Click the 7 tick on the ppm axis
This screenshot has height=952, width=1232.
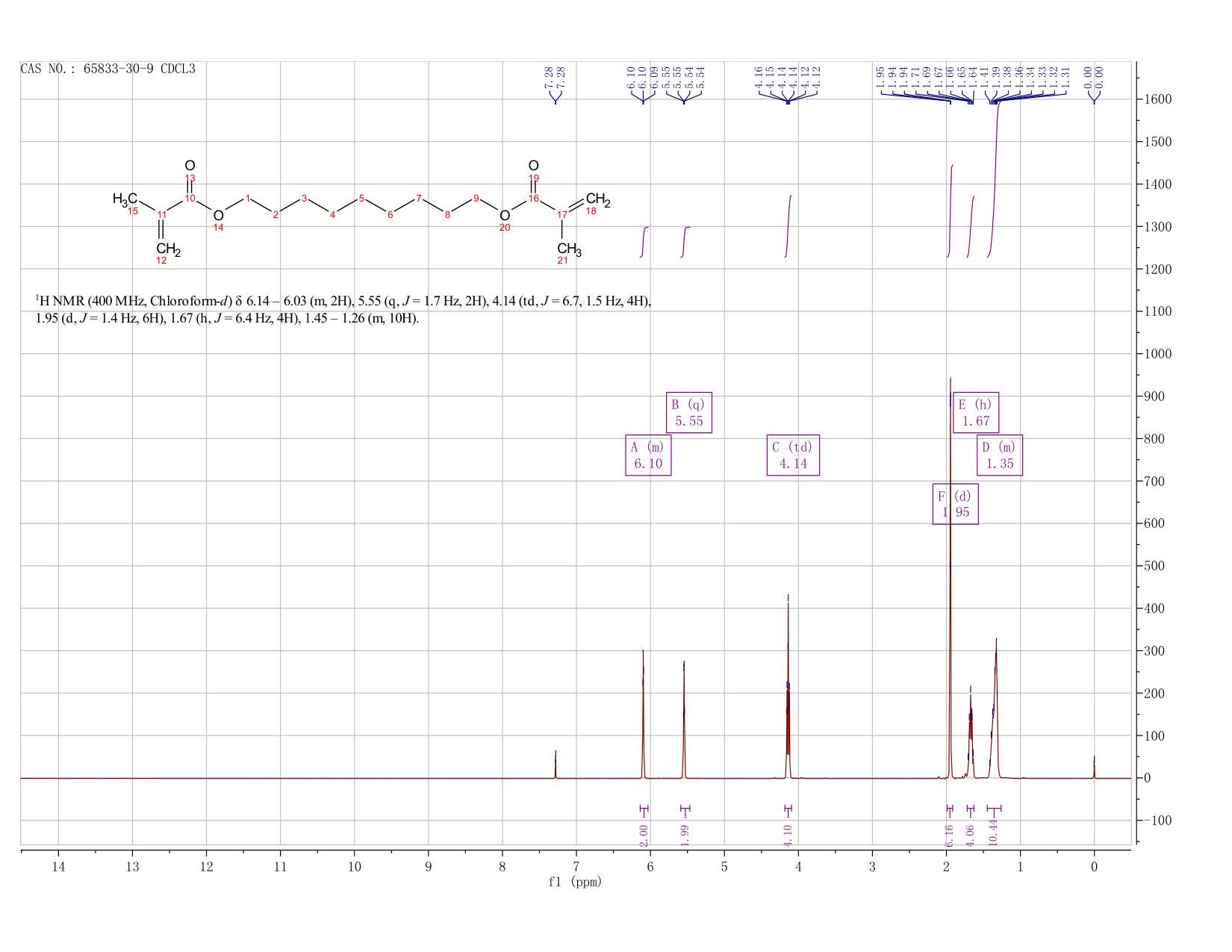coord(576,866)
